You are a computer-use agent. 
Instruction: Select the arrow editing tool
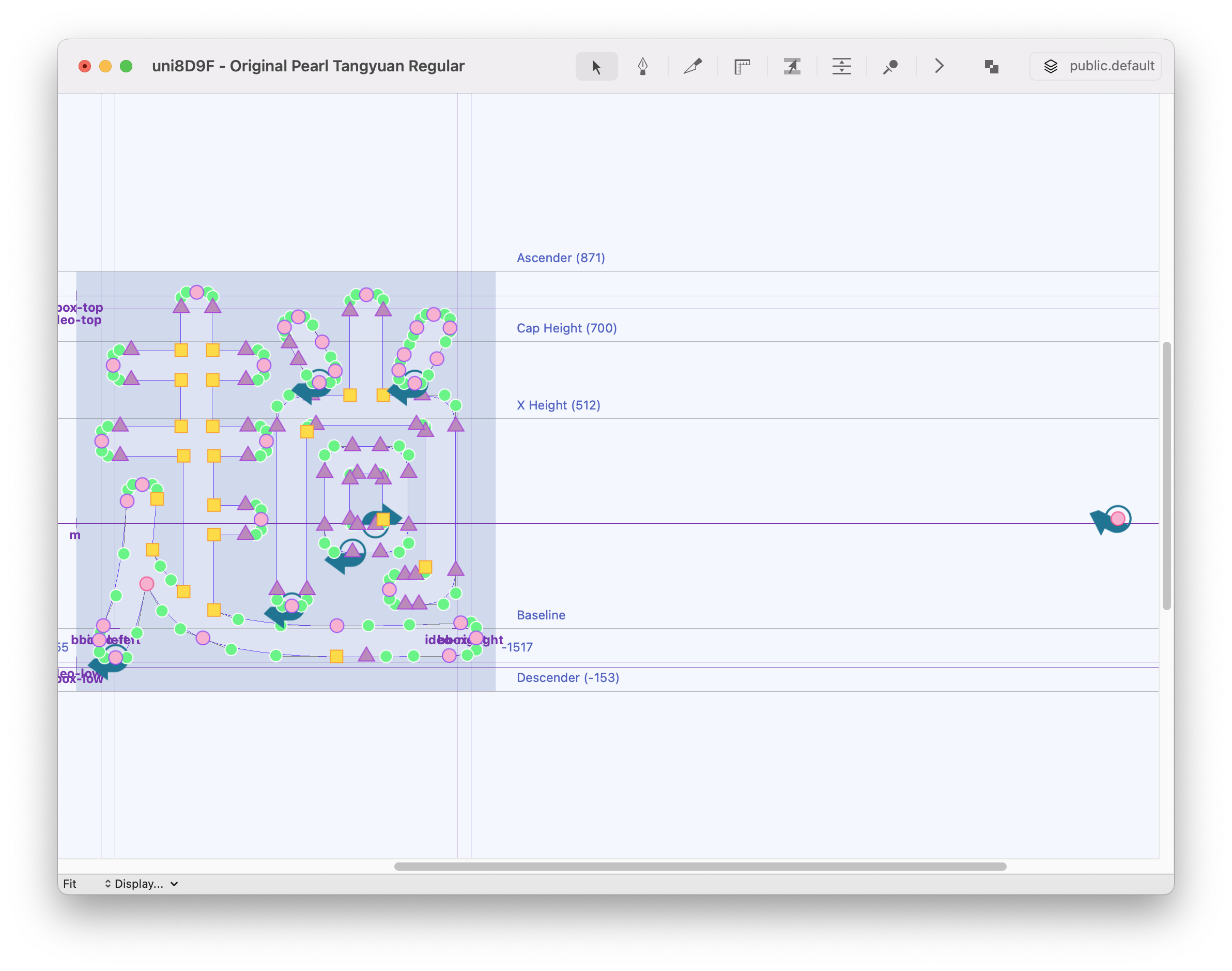(596, 67)
